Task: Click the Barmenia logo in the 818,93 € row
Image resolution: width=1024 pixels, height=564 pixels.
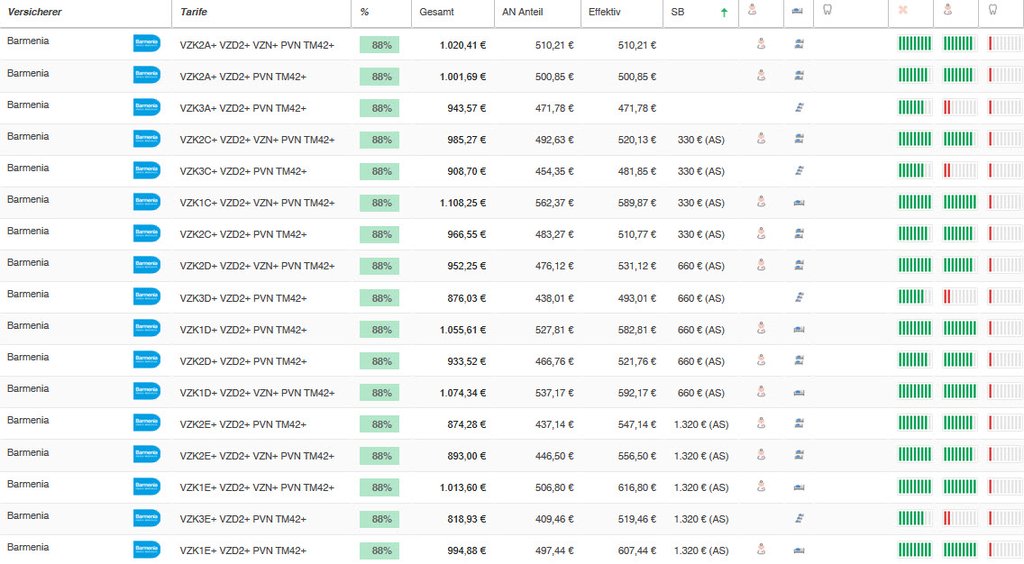Action: [147, 518]
